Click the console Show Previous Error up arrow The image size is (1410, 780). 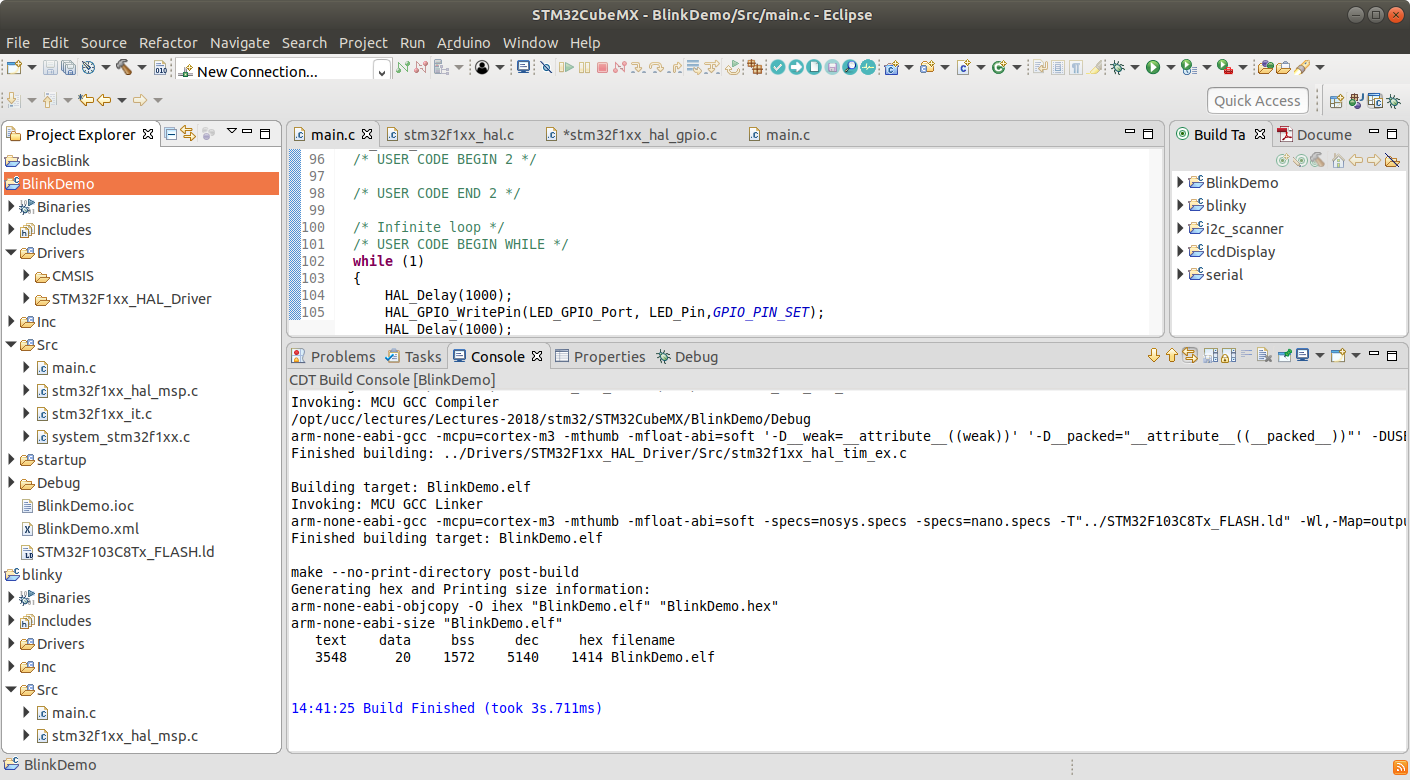point(1172,355)
